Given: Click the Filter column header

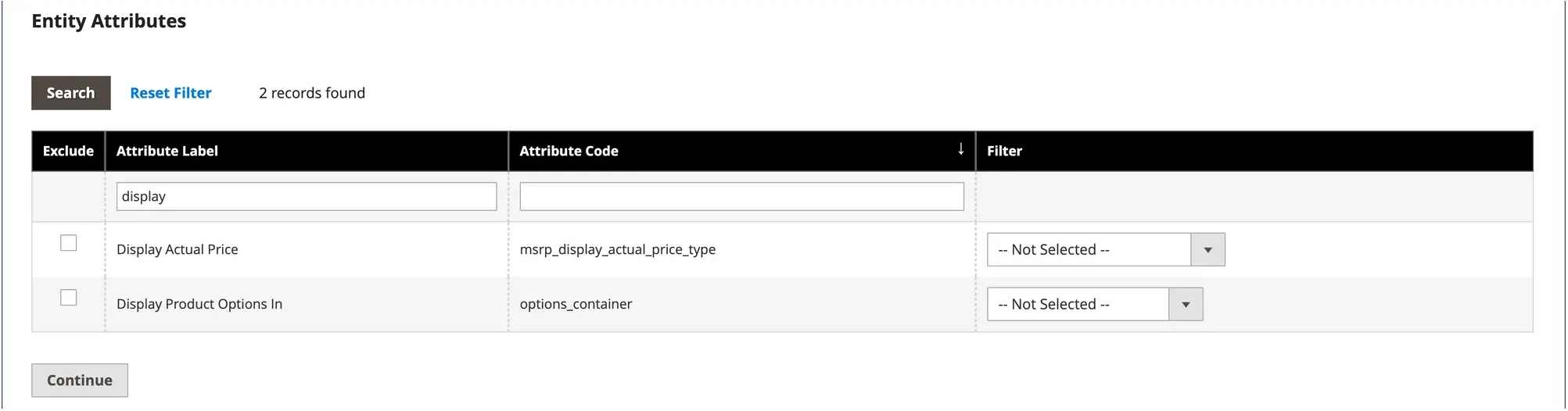Looking at the screenshot, I should [x=1004, y=151].
